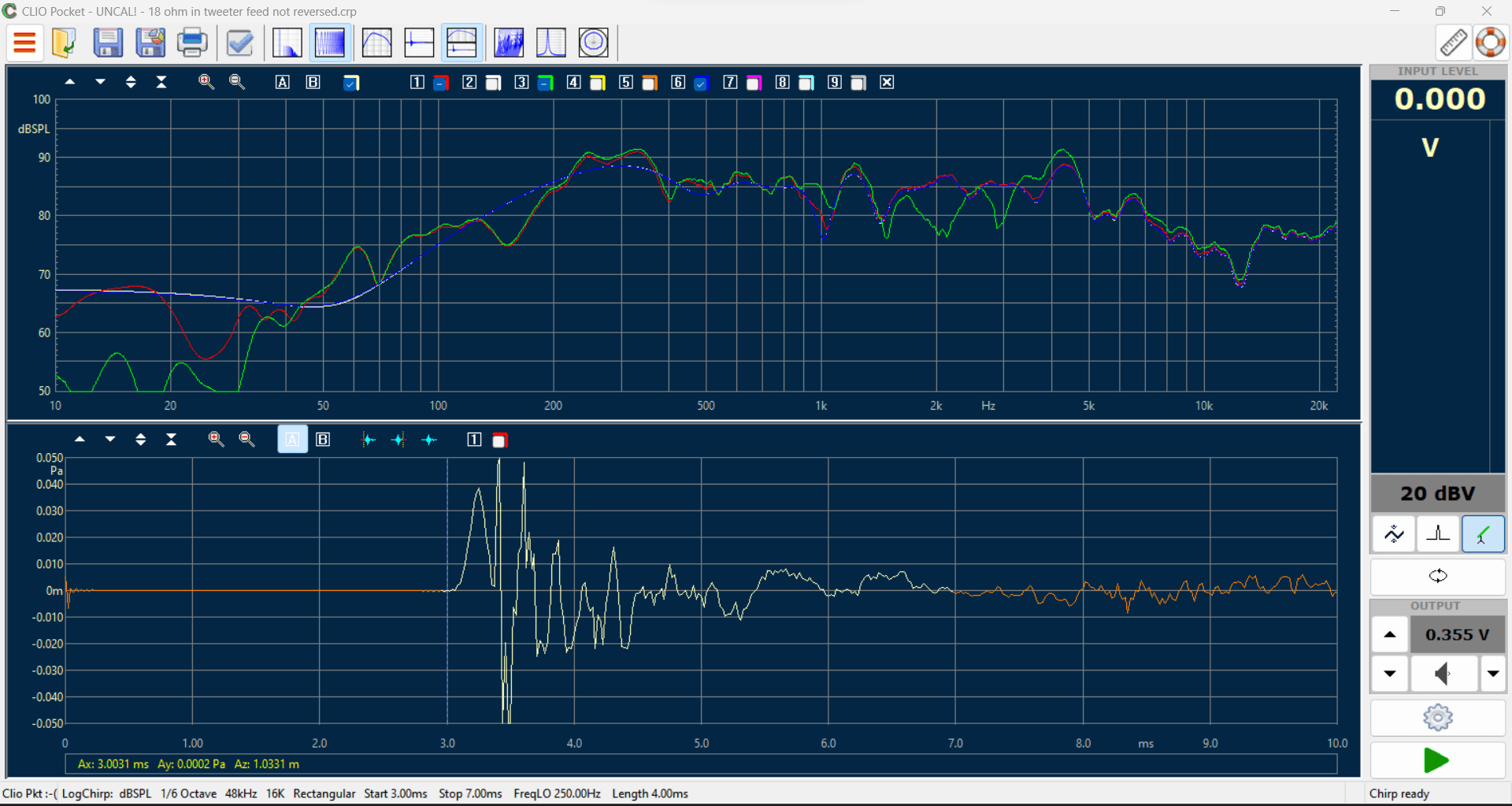Select marker B on impulse graph
This screenshot has height=806, width=1512.
323,440
